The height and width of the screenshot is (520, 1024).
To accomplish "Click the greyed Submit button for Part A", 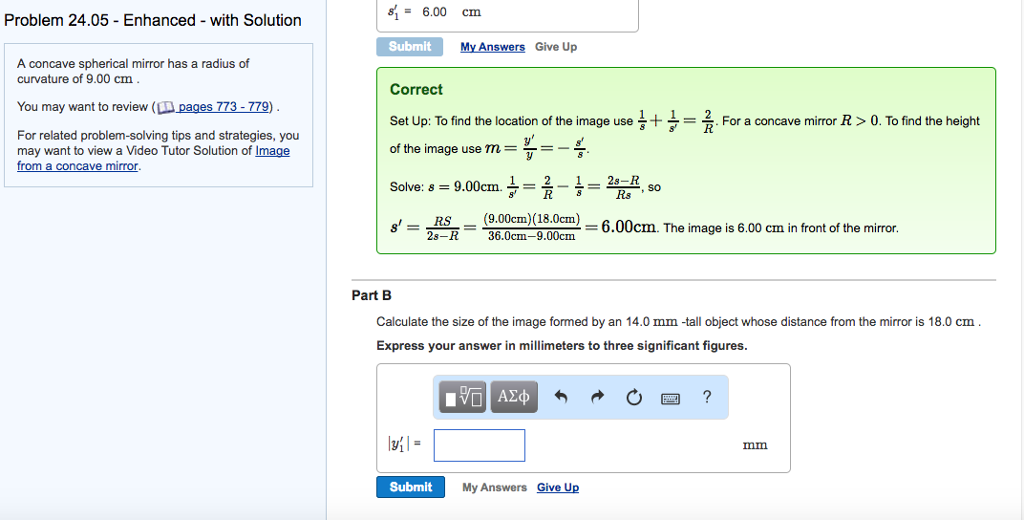I will point(409,46).
